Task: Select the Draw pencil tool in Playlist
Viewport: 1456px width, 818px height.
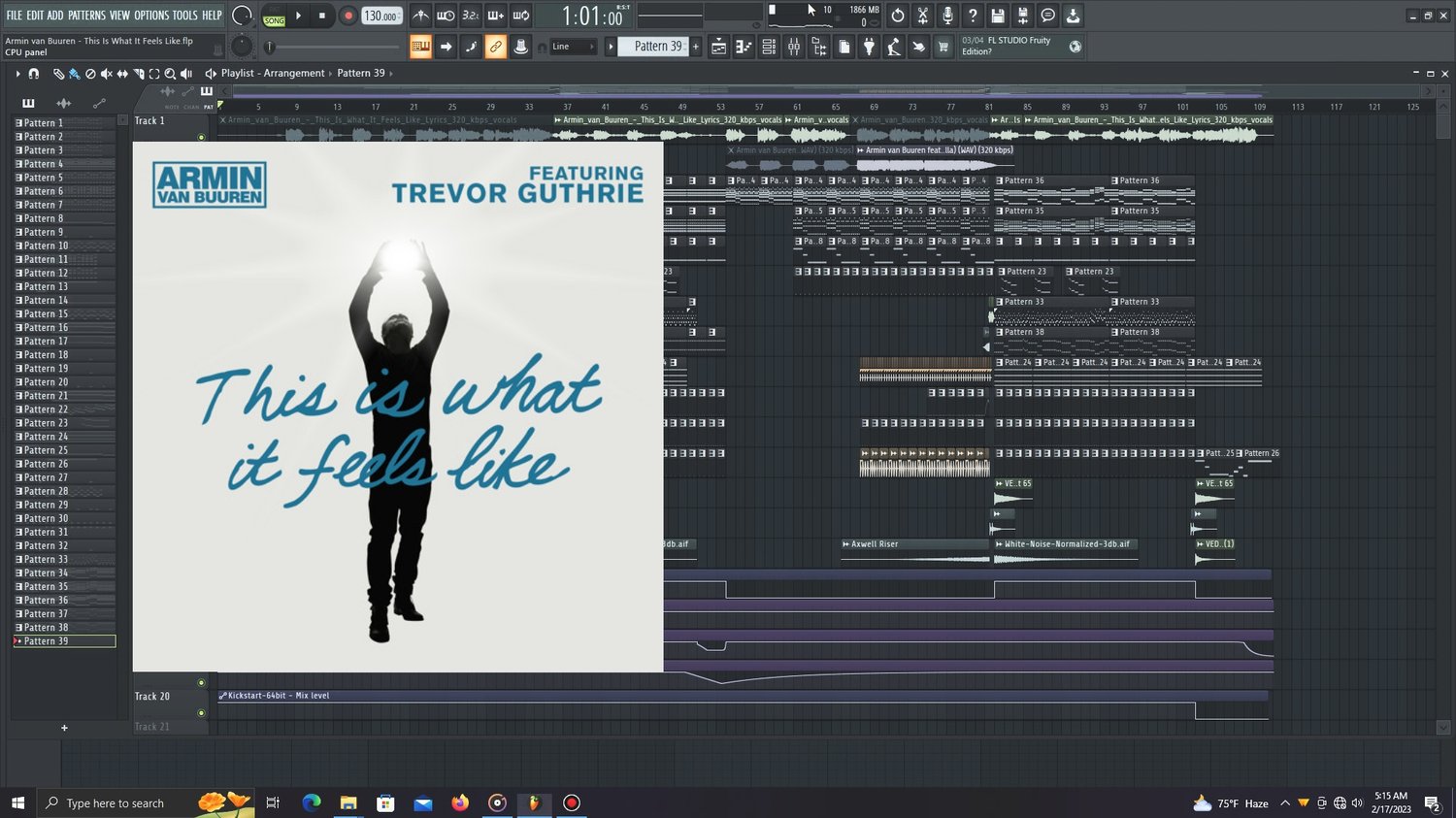Action: (x=58, y=74)
